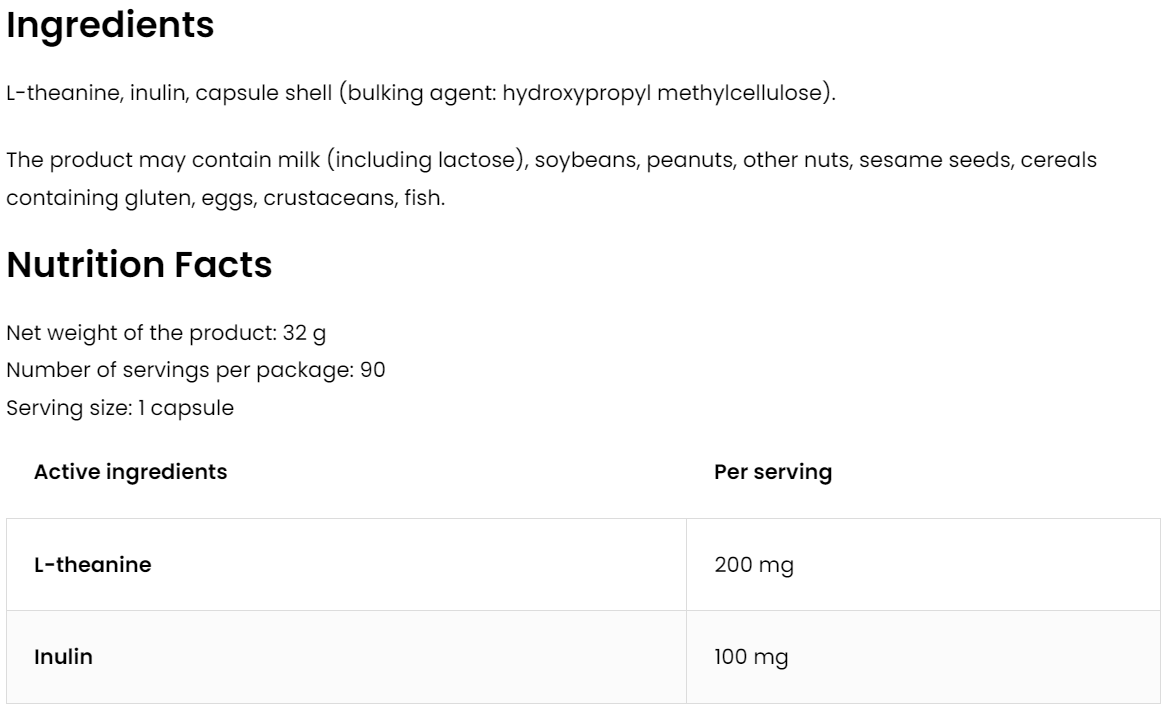Click the '200 mg' table cell
Viewport: 1169px width, 715px height.
pyautogui.click(x=754, y=565)
